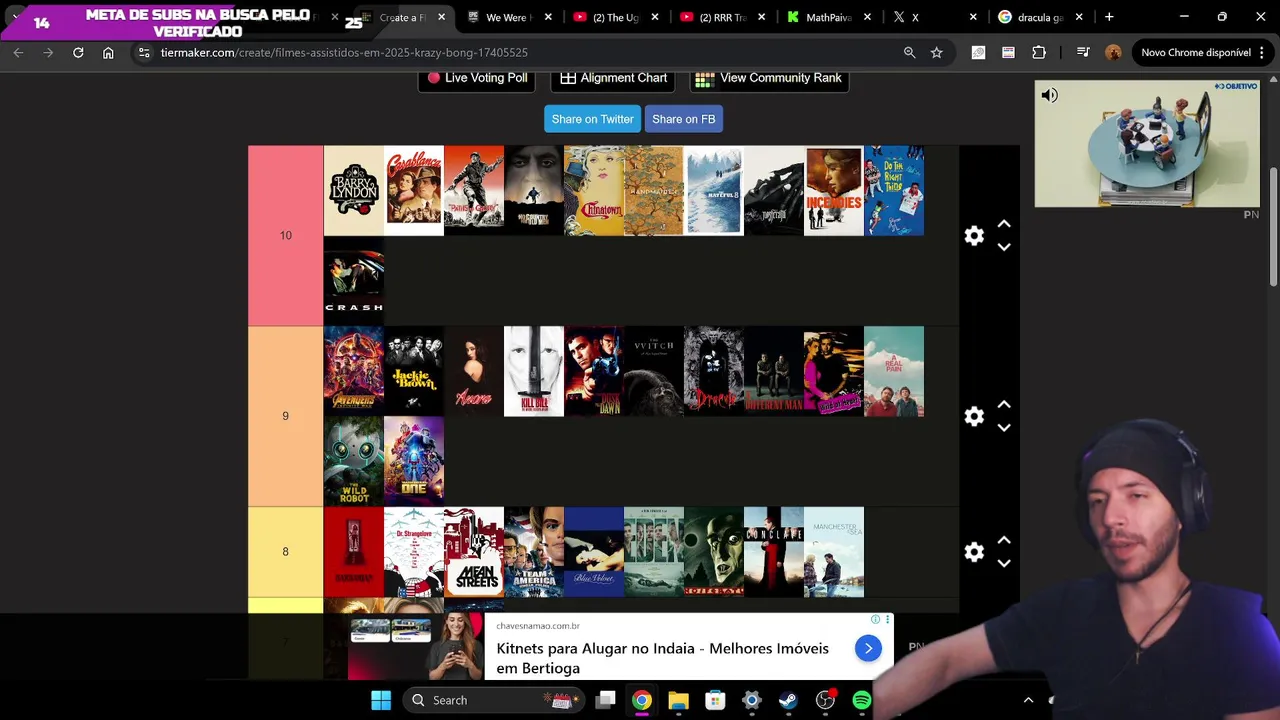The image size is (1280, 720).
Task: Select the Crash poster
Action: point(354,281)
